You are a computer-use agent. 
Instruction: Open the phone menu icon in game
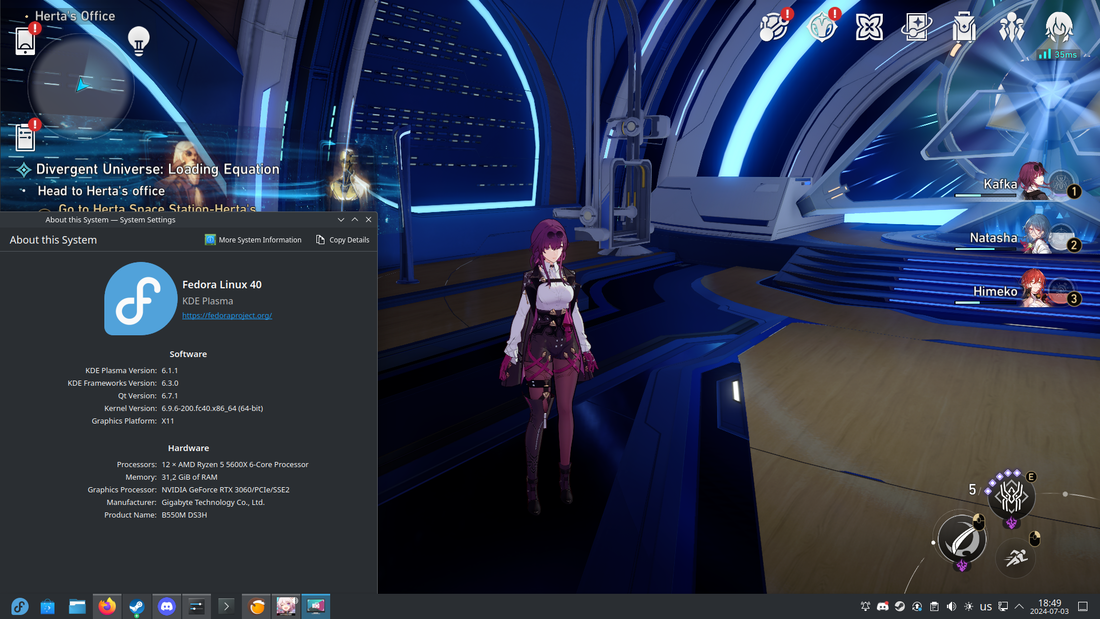[25, 40]
